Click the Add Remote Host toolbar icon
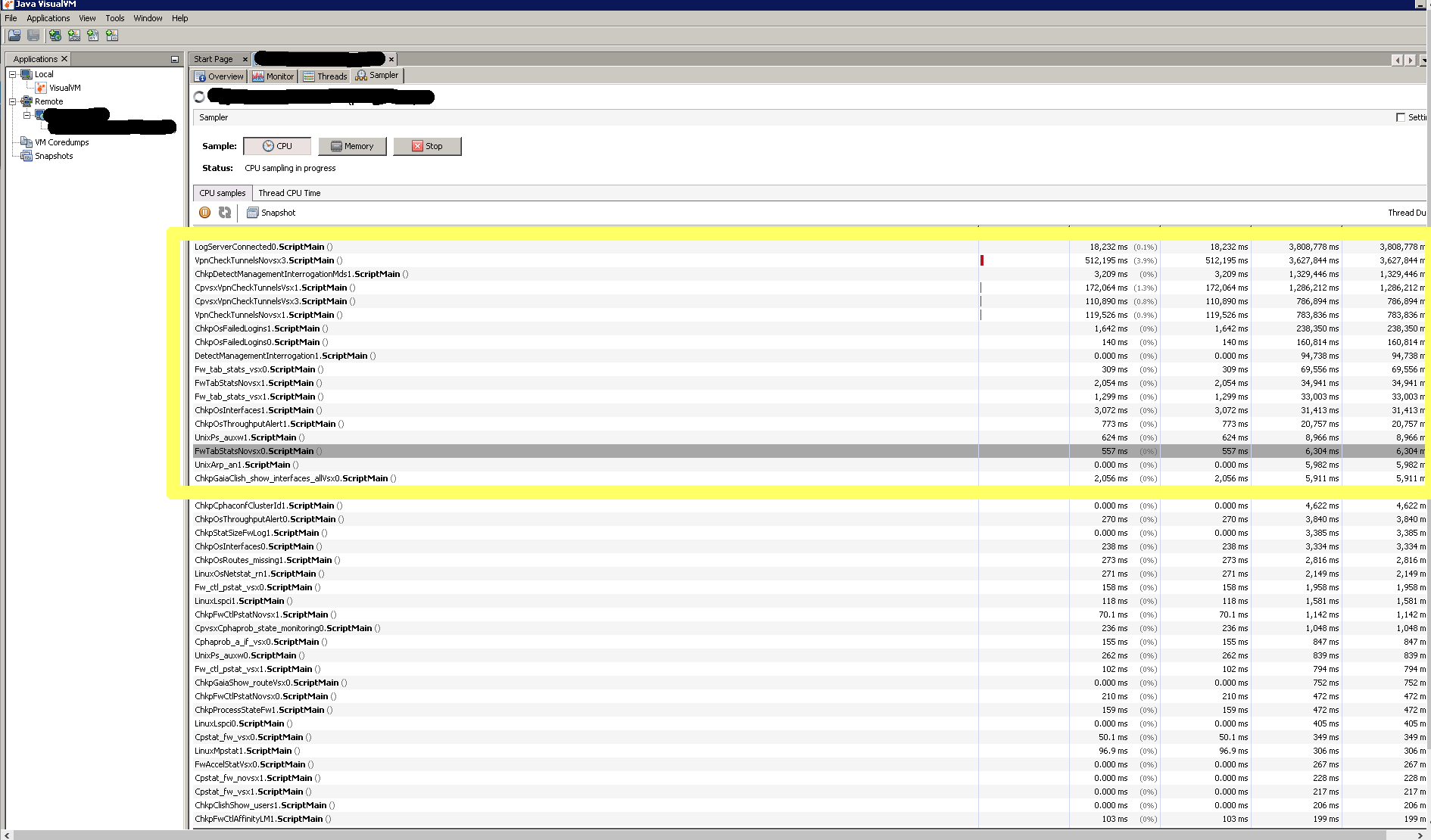 55,36
